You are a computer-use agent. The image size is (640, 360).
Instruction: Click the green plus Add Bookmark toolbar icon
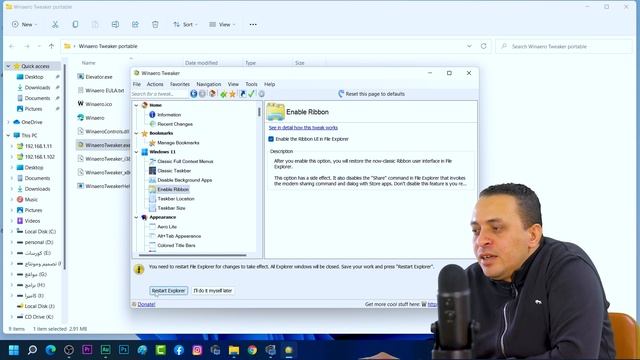coord(223,94)
